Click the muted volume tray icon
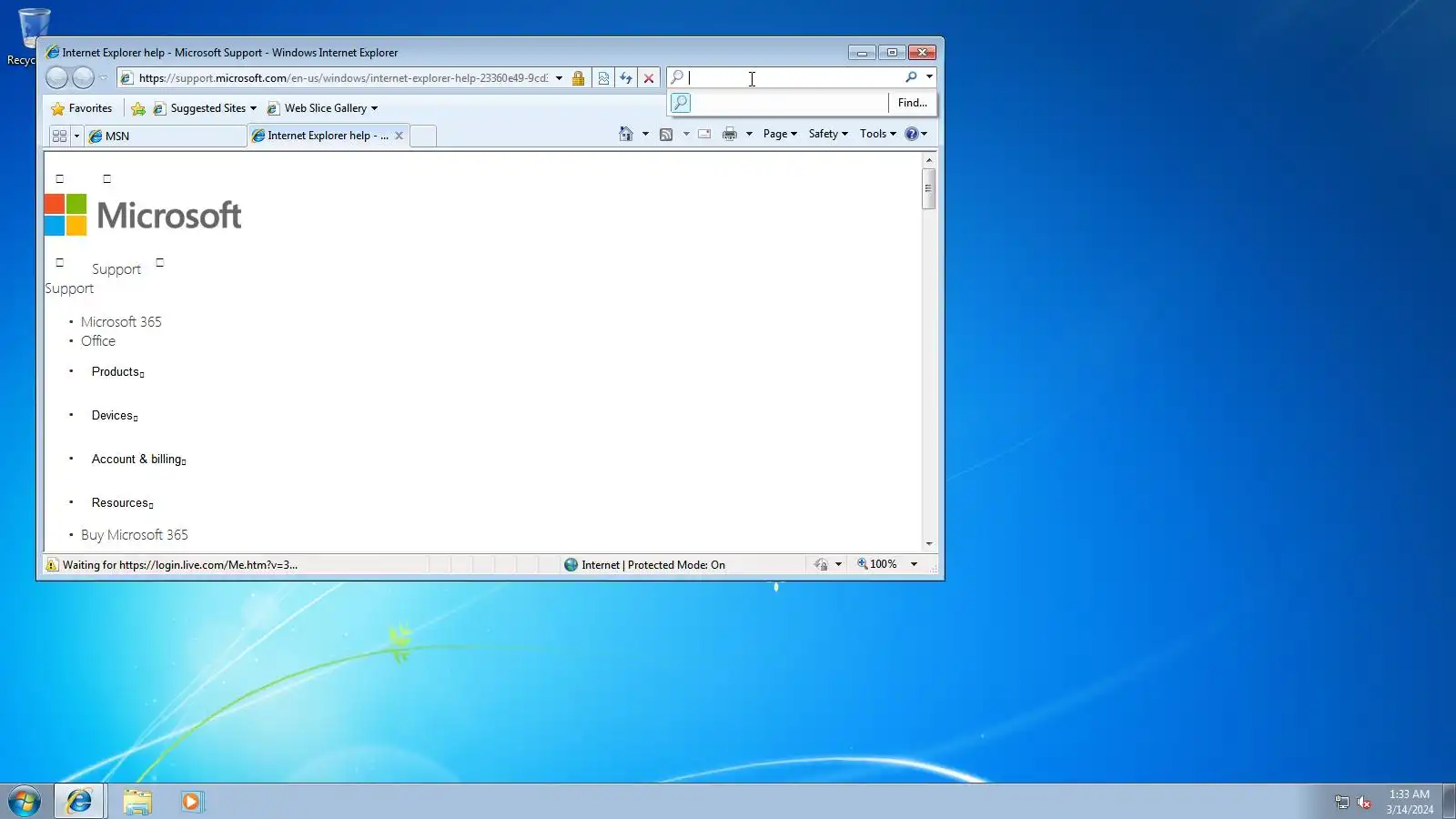Viewport: 1456px width, 819px height. [1364, 802]
